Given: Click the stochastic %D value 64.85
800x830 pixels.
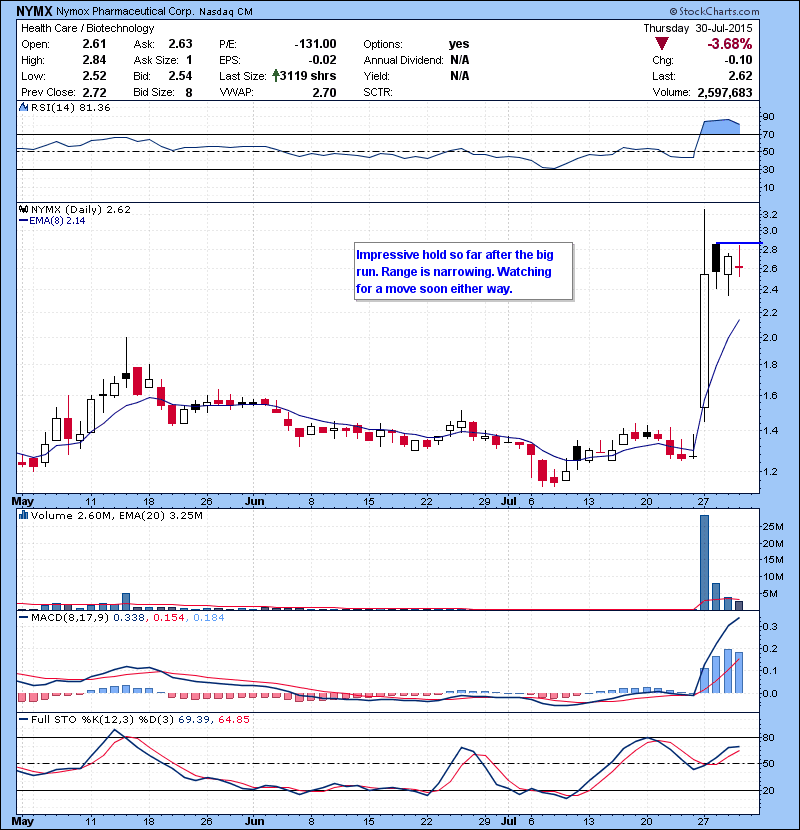Looking at the screenshot, I should pyautogui.click(x=233, y=719).
